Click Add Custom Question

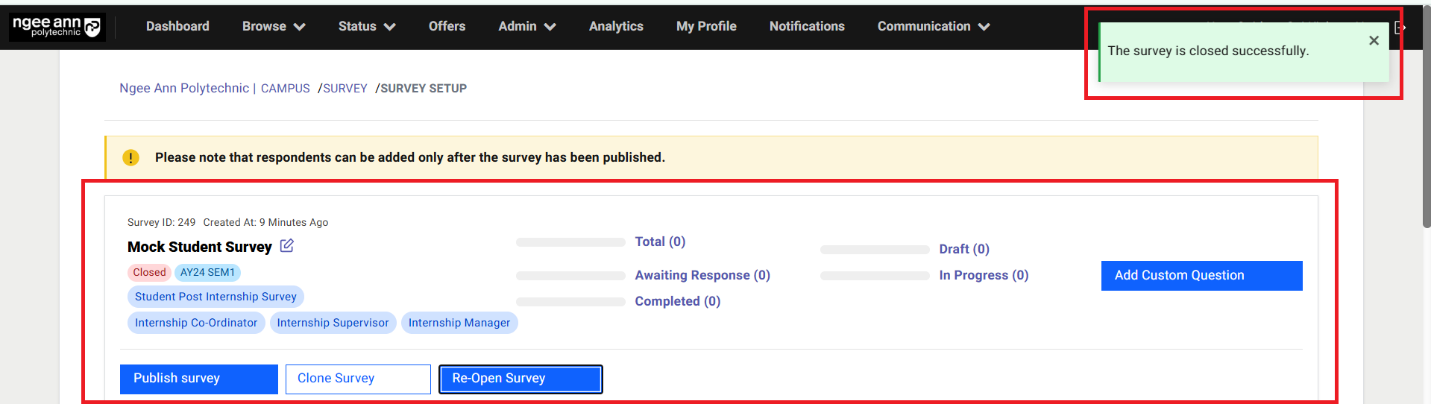coord(1201,276)
